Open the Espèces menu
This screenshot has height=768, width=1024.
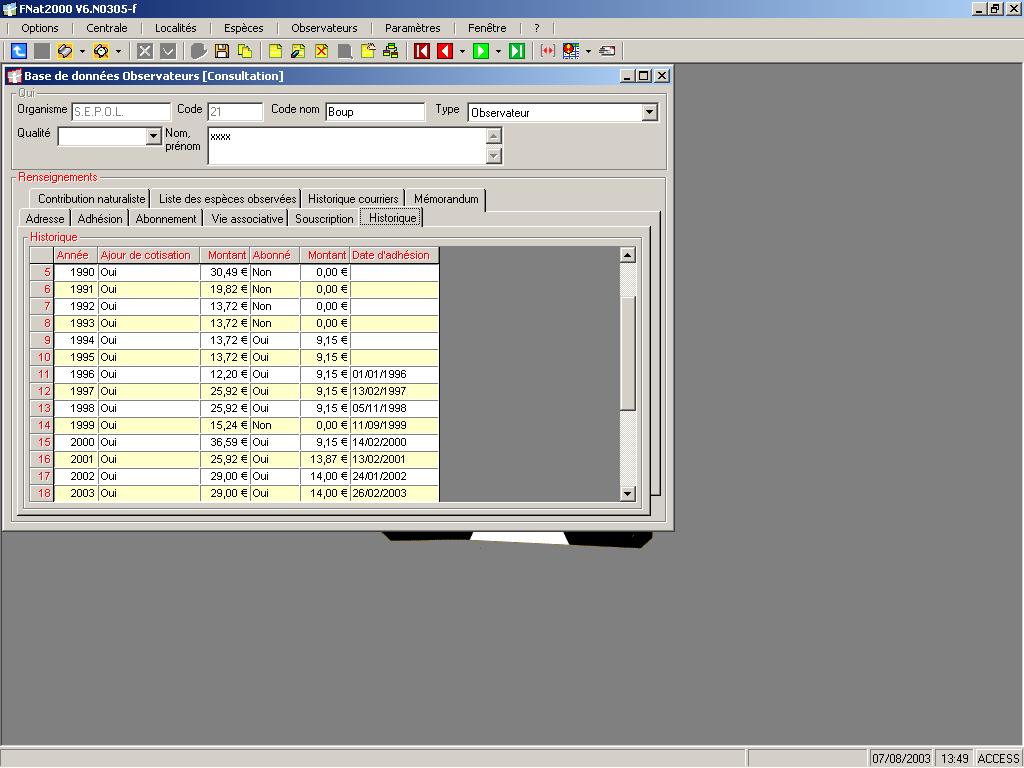pyautogui.click(x=244, y=28)
